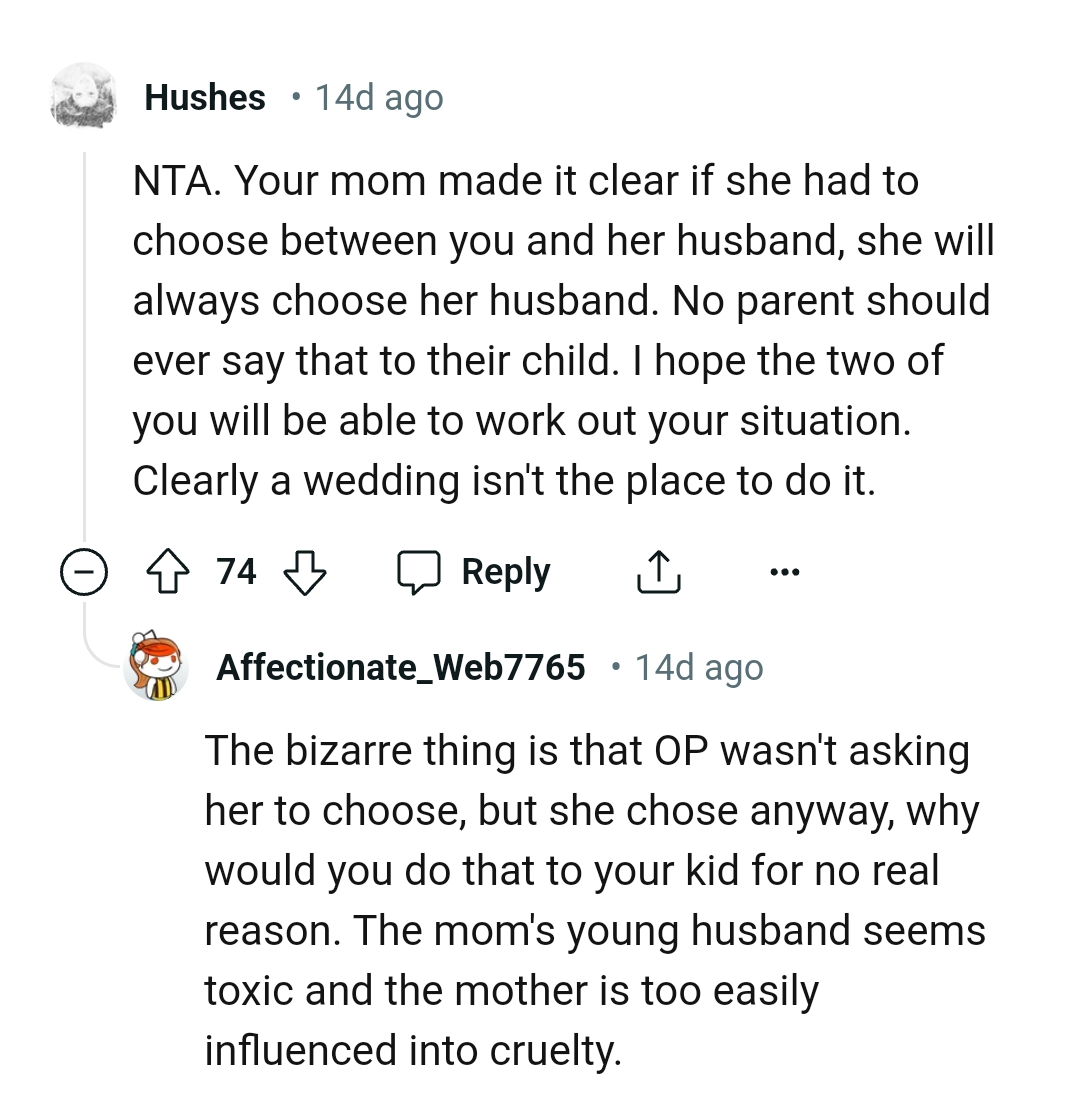Downvote the comment by Hushes
1079x1109 pixels.
coord(306,573)
